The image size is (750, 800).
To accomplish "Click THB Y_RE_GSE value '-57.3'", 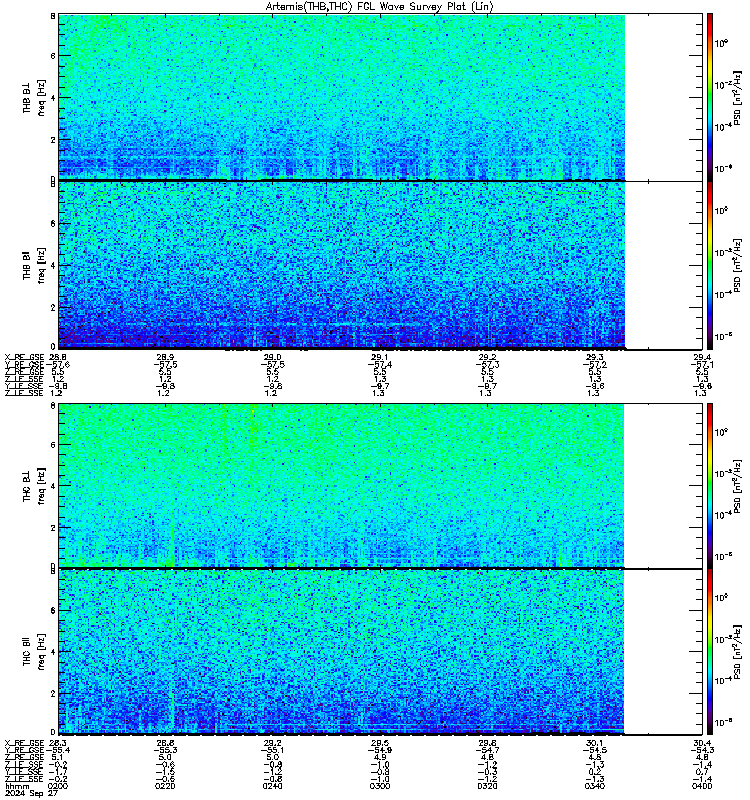I will pyautogui.click(x=487, y=364).
